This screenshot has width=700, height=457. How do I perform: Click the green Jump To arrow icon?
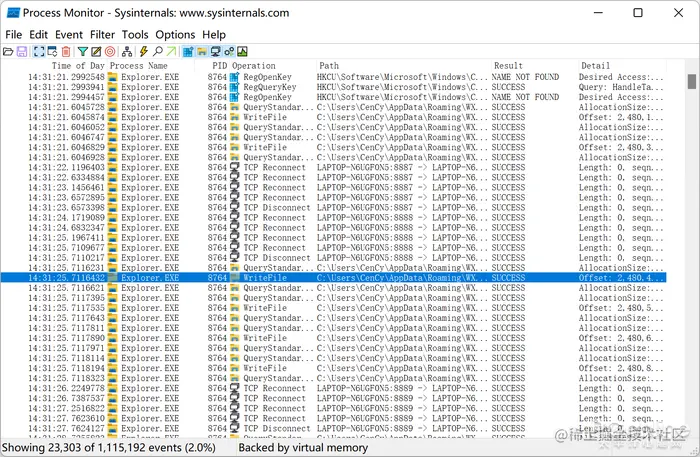click(x=171, y=52)
